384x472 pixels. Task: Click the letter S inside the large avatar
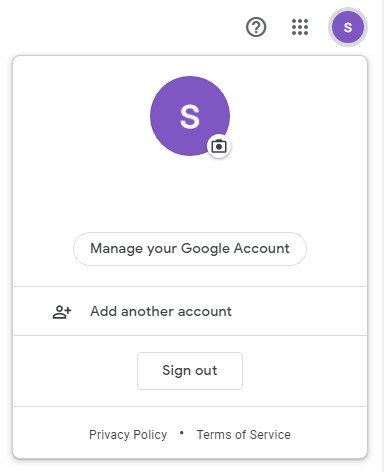point(190,116)
